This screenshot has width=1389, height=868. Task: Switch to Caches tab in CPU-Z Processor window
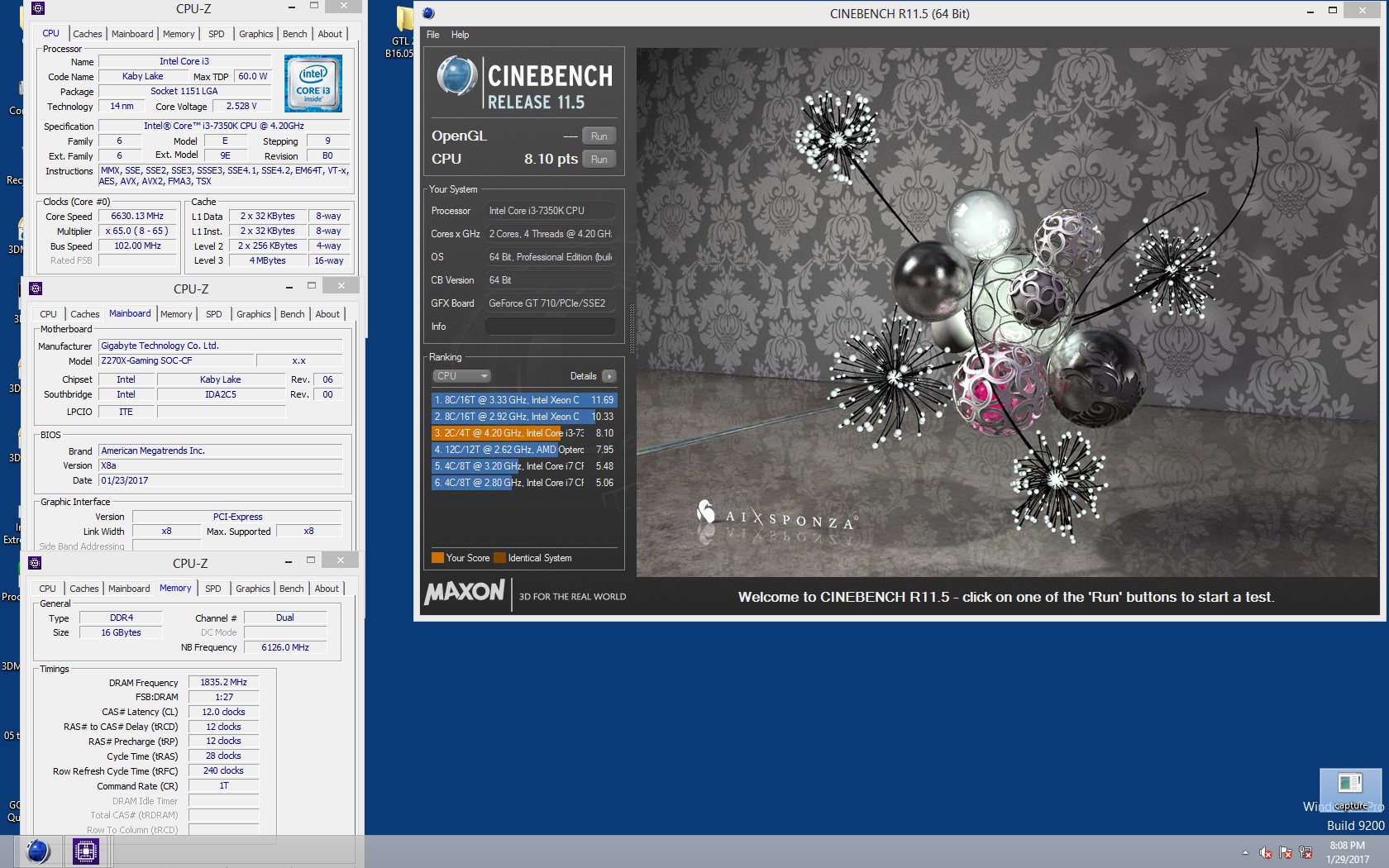click(88, 34)
